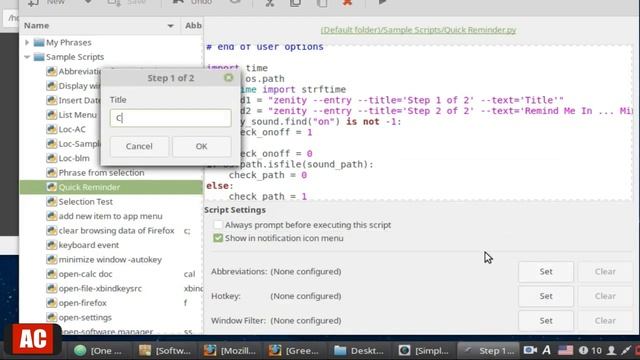Image resolution: width=640 pixels, height=360 pixels.
Task: Click script icon beside Loc-blm
Action: pos(51,158)
